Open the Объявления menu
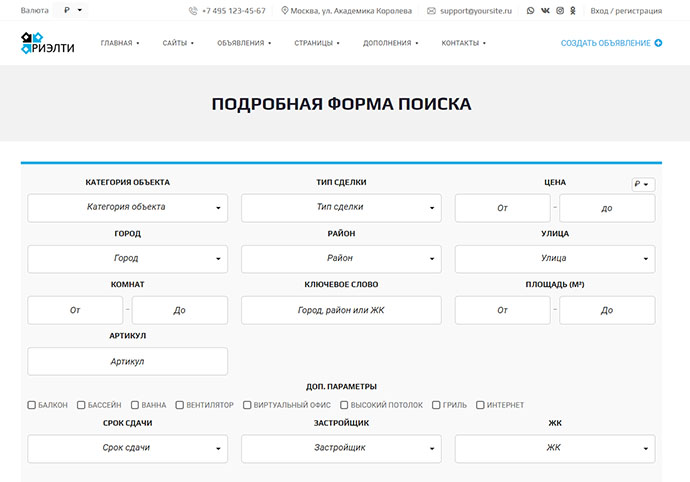The image size is (690, 482). 243,43
